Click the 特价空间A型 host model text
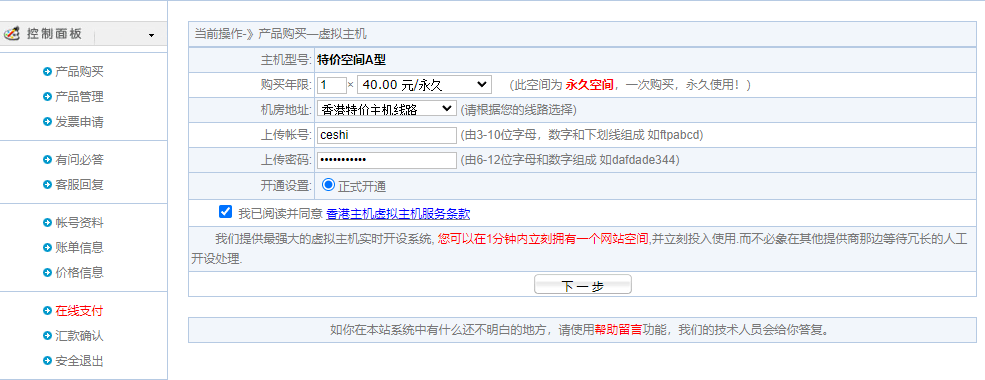985x380 pixels. click(x=351, y=60)
